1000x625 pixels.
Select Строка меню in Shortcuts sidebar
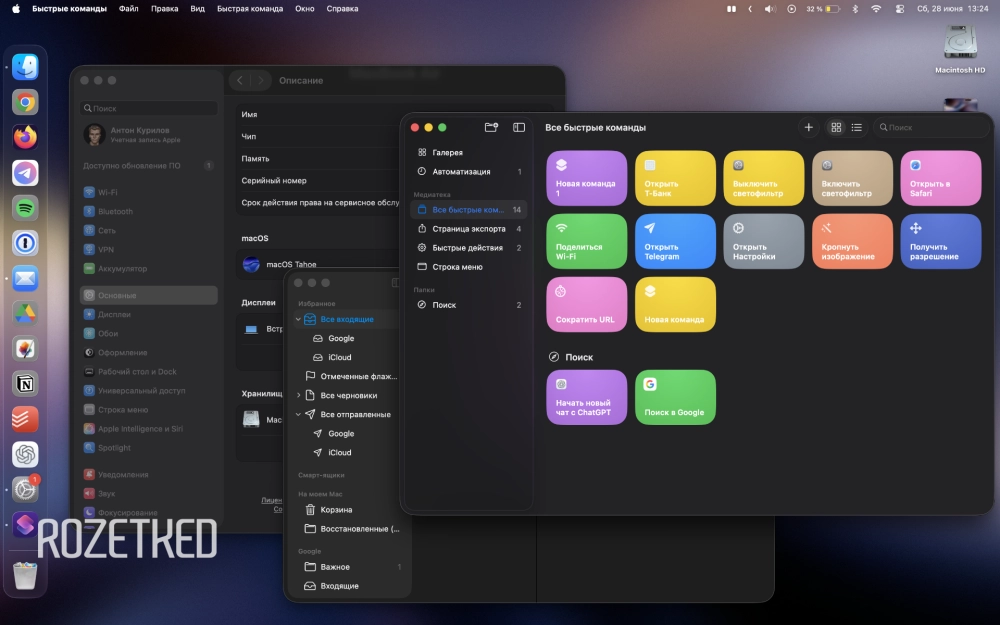tap(469, 267)
